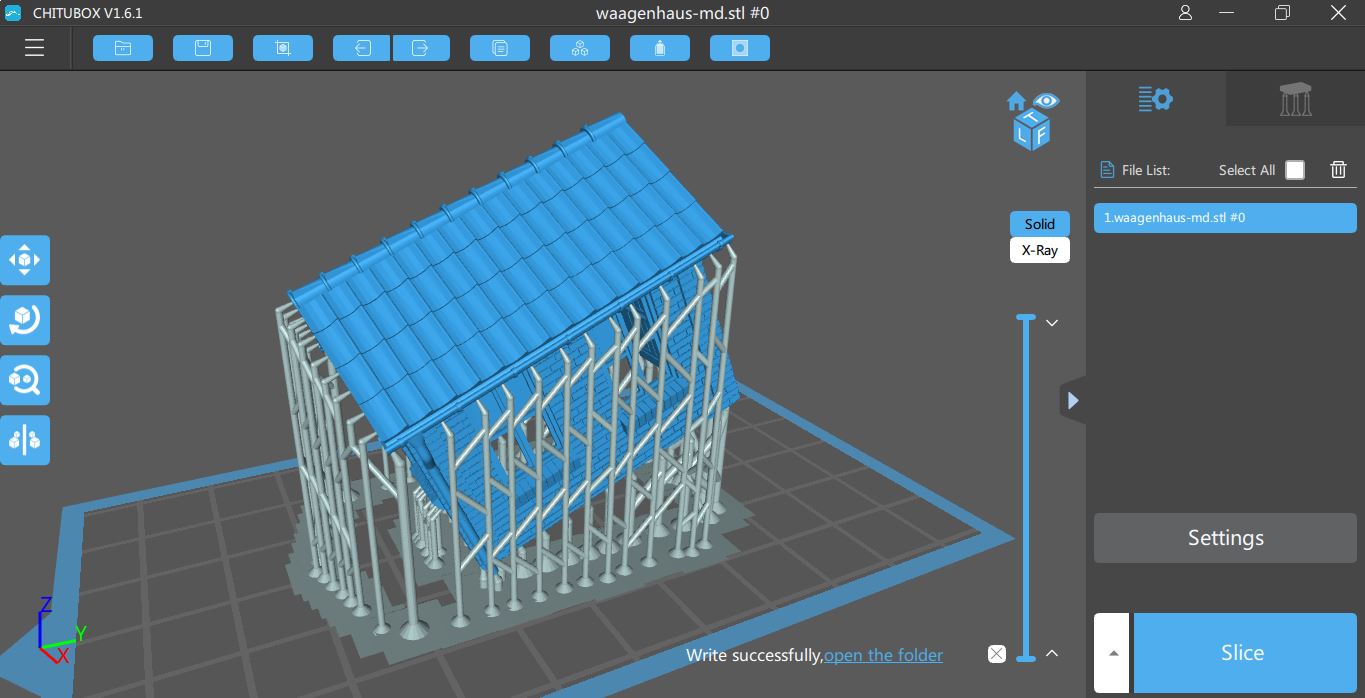The height and width of the screenshot is (698, 1365).
Task: Collapse the right side panel arrow
Action: coord(1072,401)
